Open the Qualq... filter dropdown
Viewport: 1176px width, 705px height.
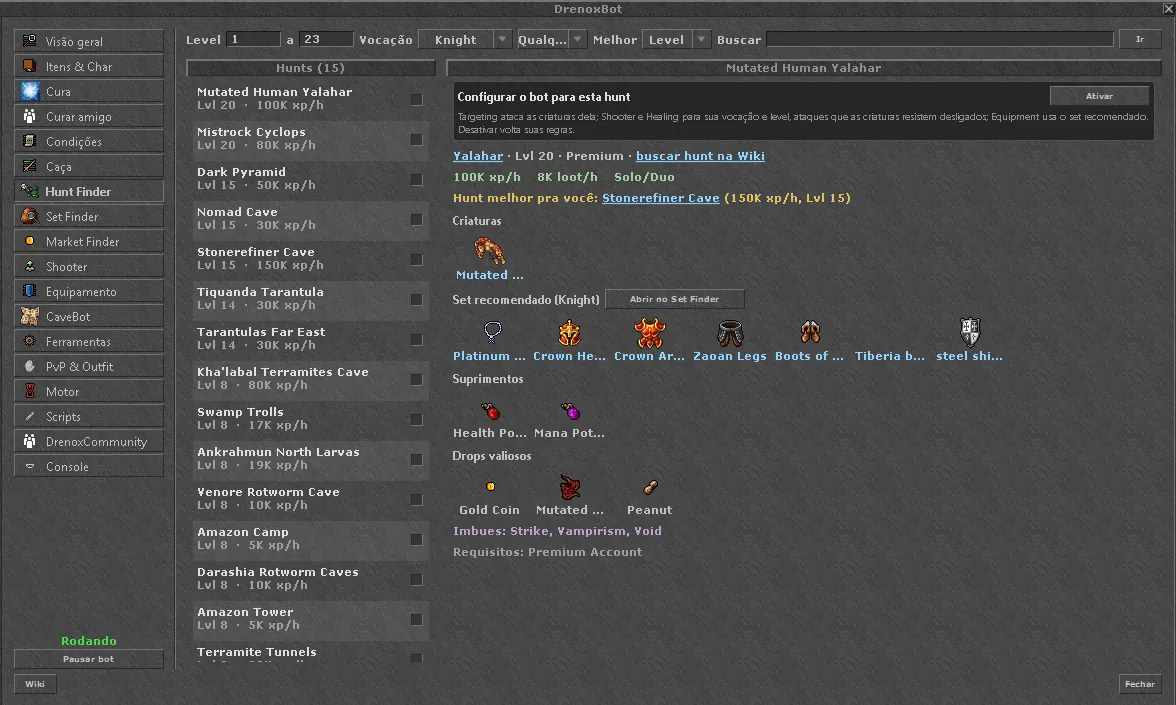click(552, 40)
